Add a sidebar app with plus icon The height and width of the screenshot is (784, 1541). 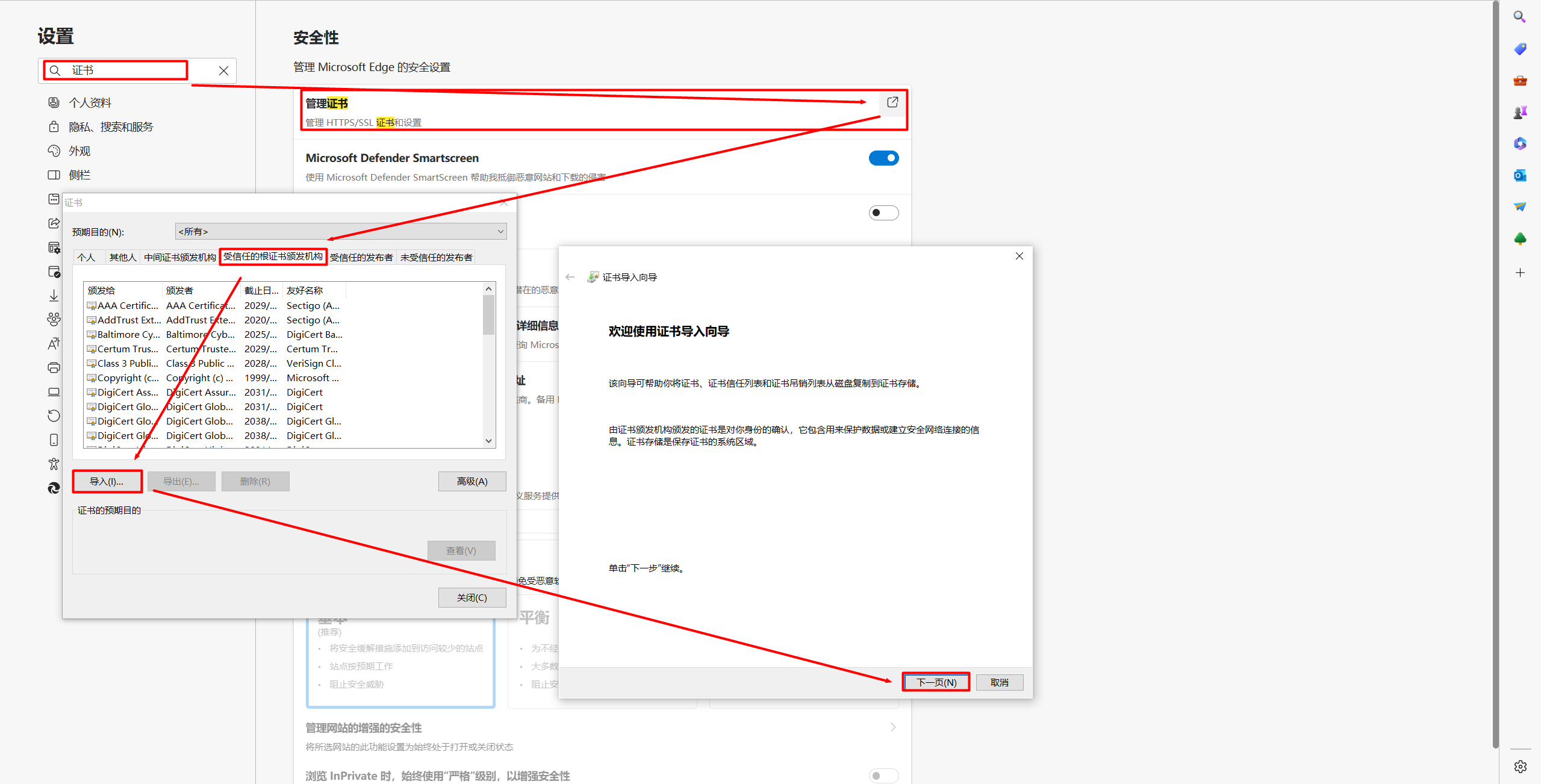pyautogui.click(x=1519, y=273)
